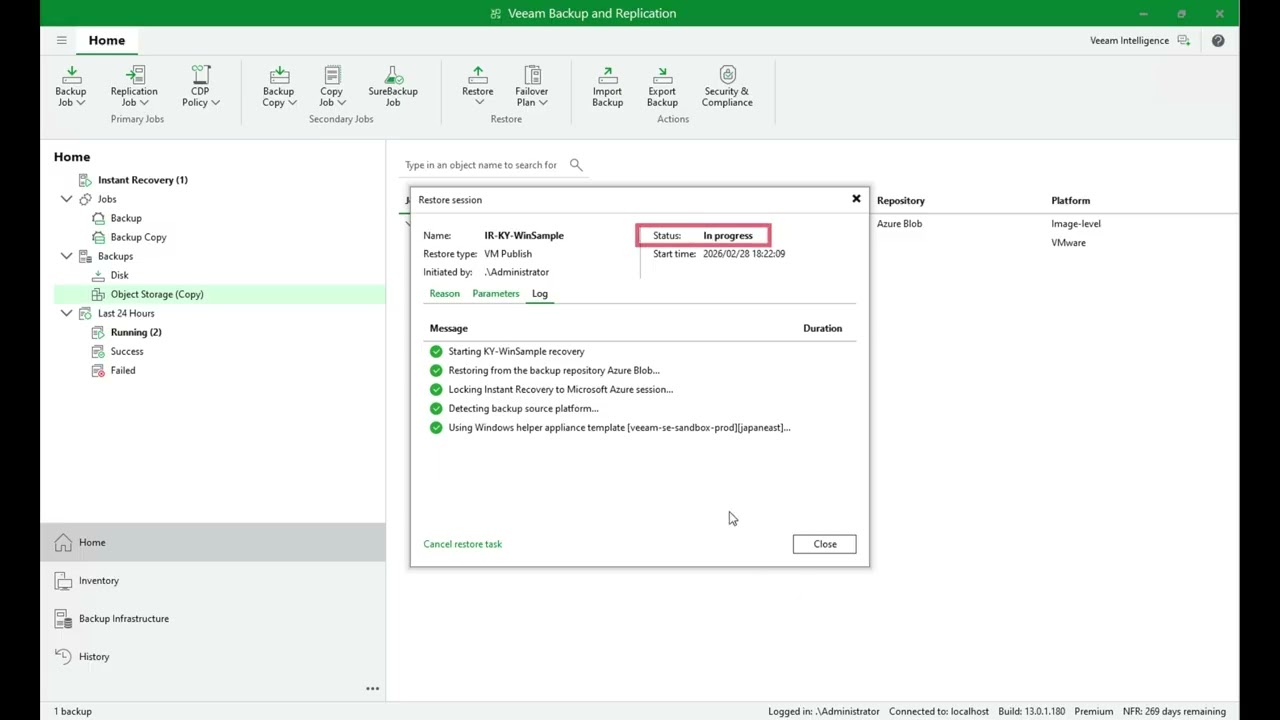Open the help question mark icon
1280x720 pixels.
[x=1218, y=40]
